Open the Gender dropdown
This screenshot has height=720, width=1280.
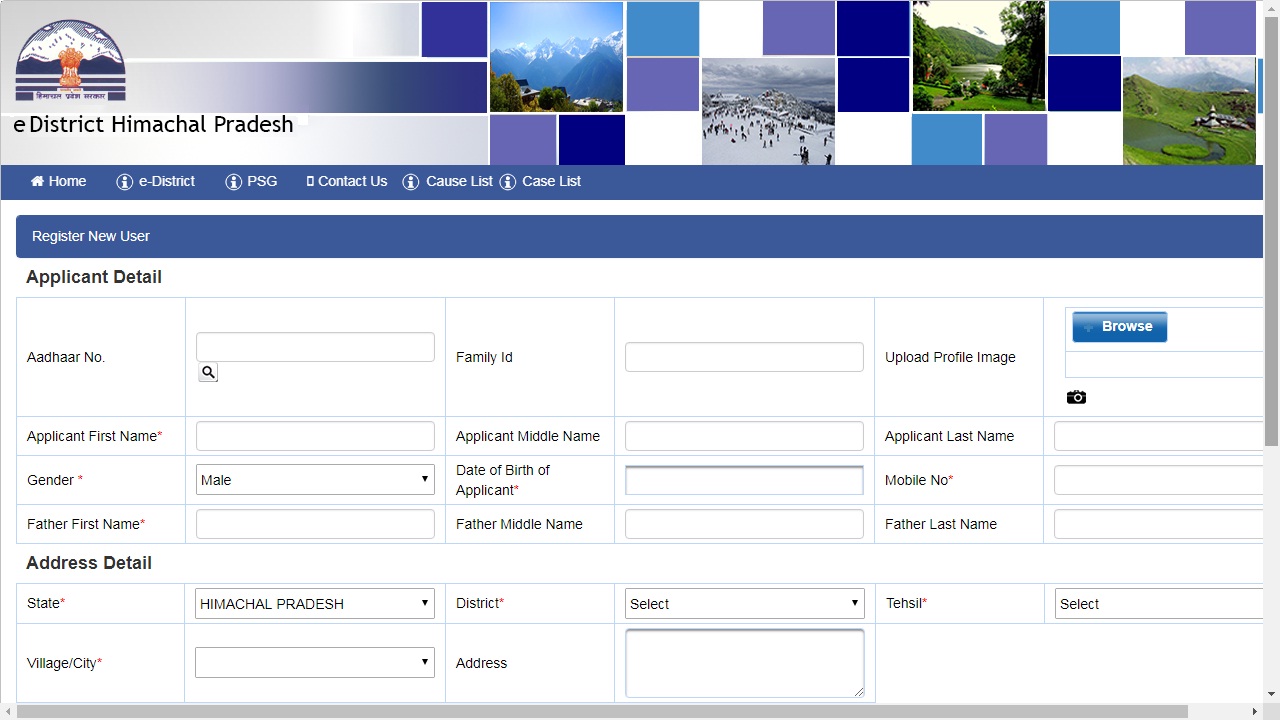click(x=315, y=479)
